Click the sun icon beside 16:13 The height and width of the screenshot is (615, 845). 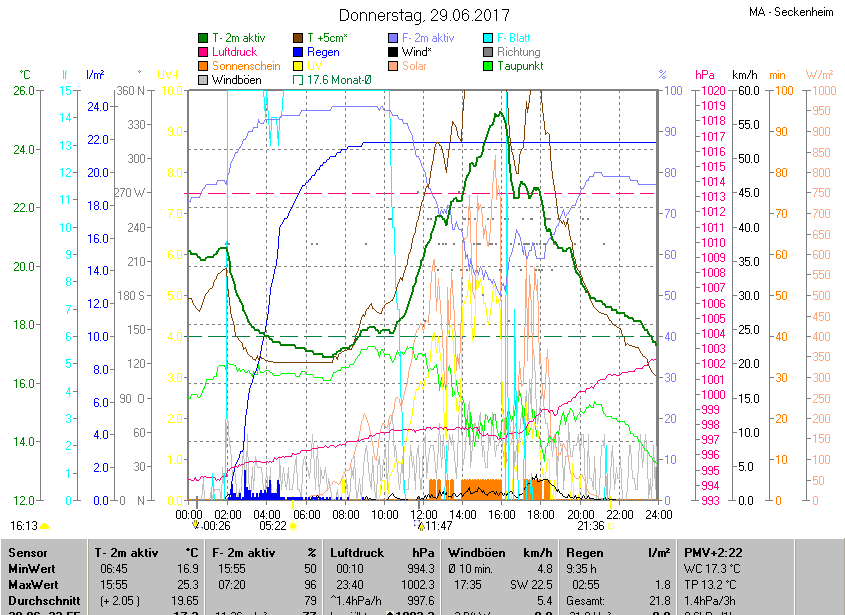click(44, 526)
